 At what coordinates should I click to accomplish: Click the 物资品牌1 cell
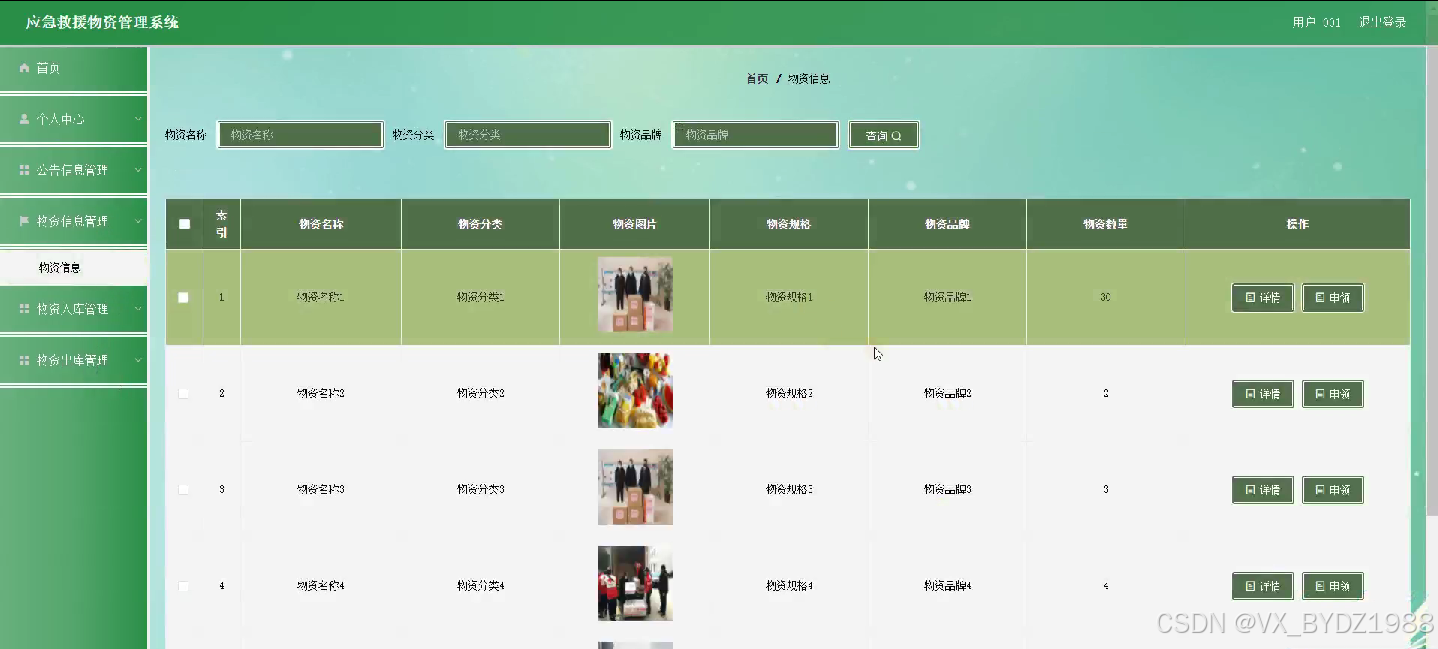coord(947,297)
